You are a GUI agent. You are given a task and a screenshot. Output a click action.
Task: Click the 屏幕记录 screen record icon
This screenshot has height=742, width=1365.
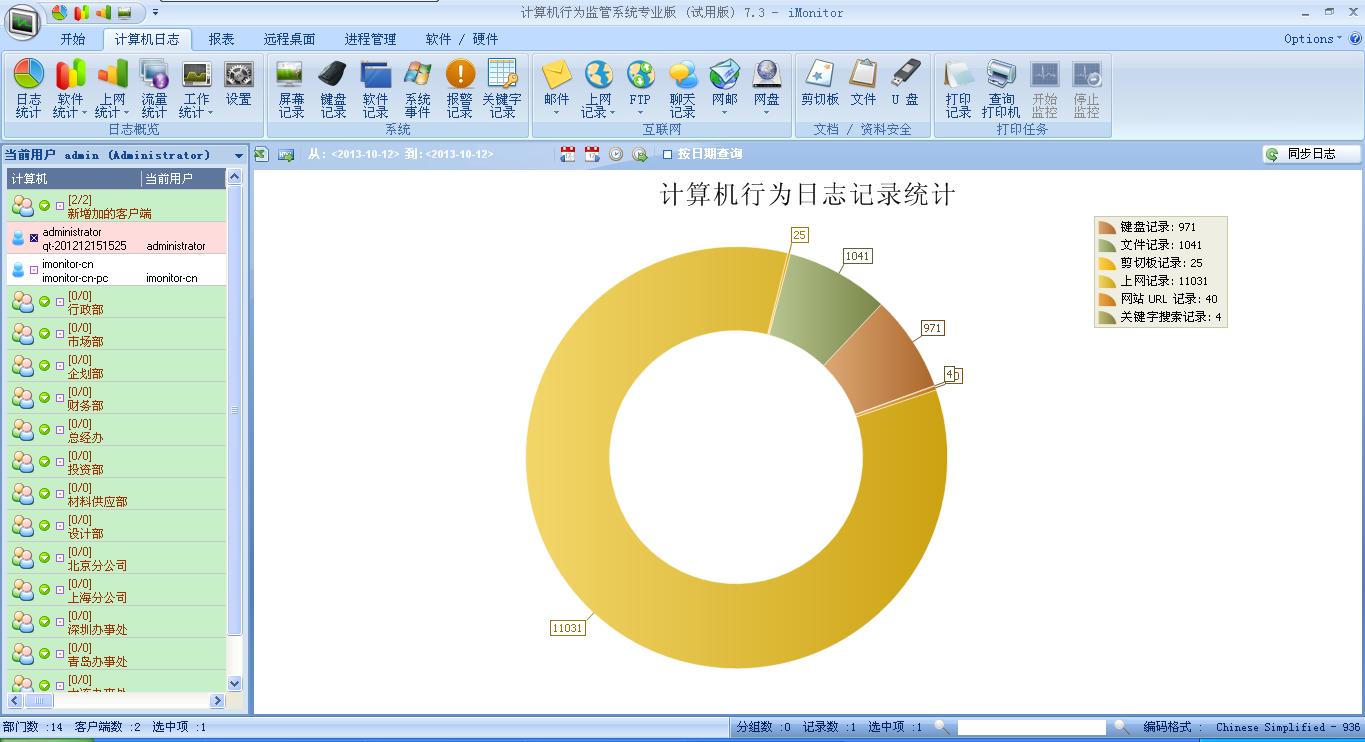[291, 88]
